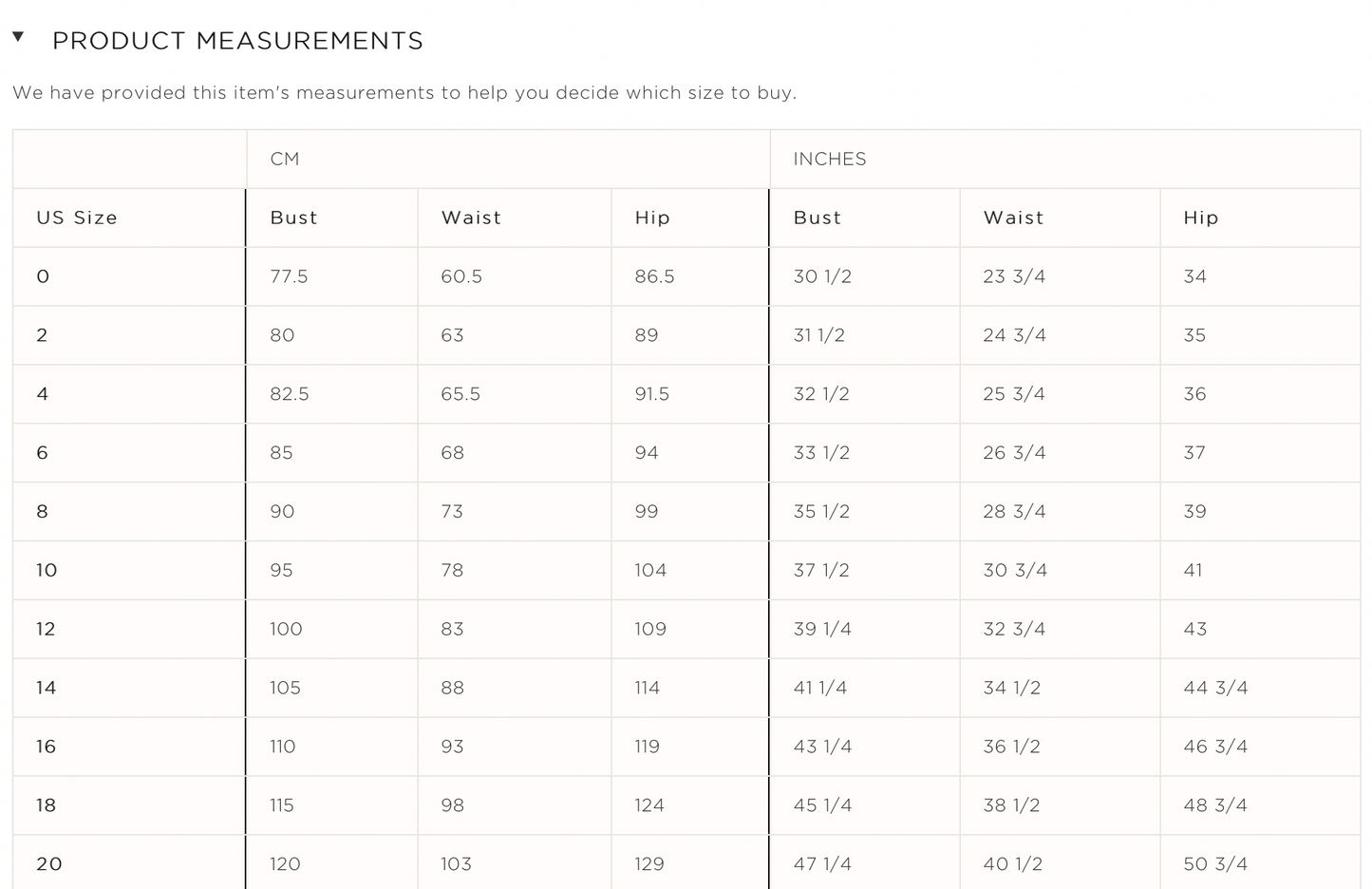Collapse the Product Measurements section triangle
This screenshot has width=1372, height=889.
(x=18, y=37)
